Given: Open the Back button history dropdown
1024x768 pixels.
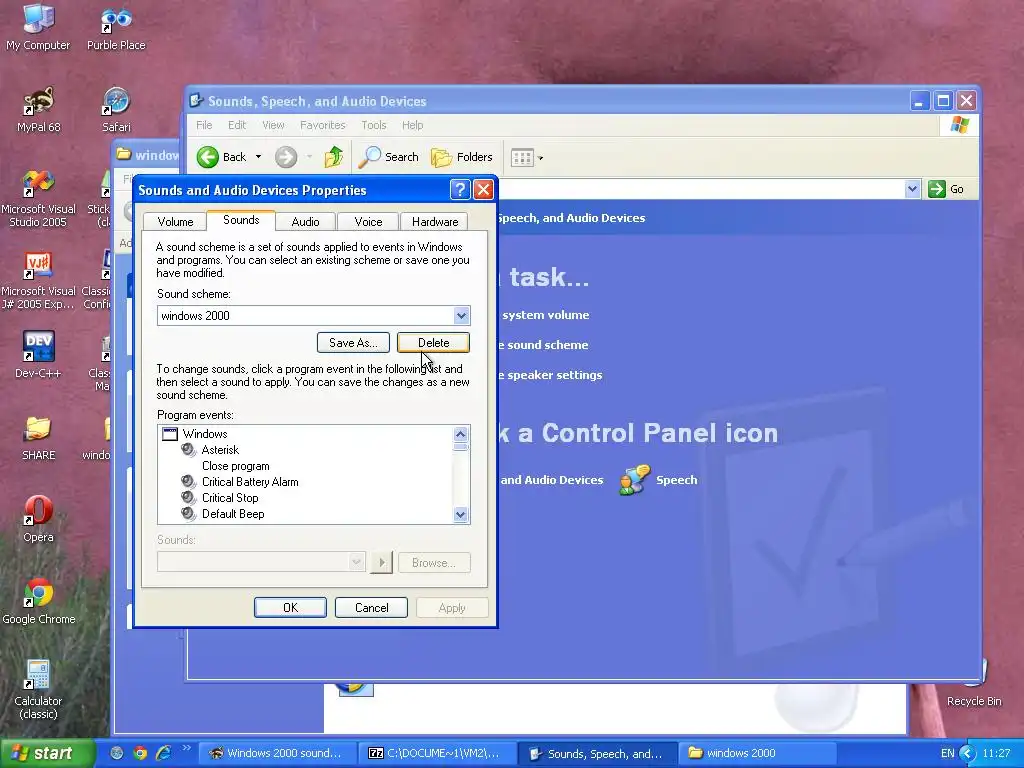Looking at the screenshot, I should 259,157.
